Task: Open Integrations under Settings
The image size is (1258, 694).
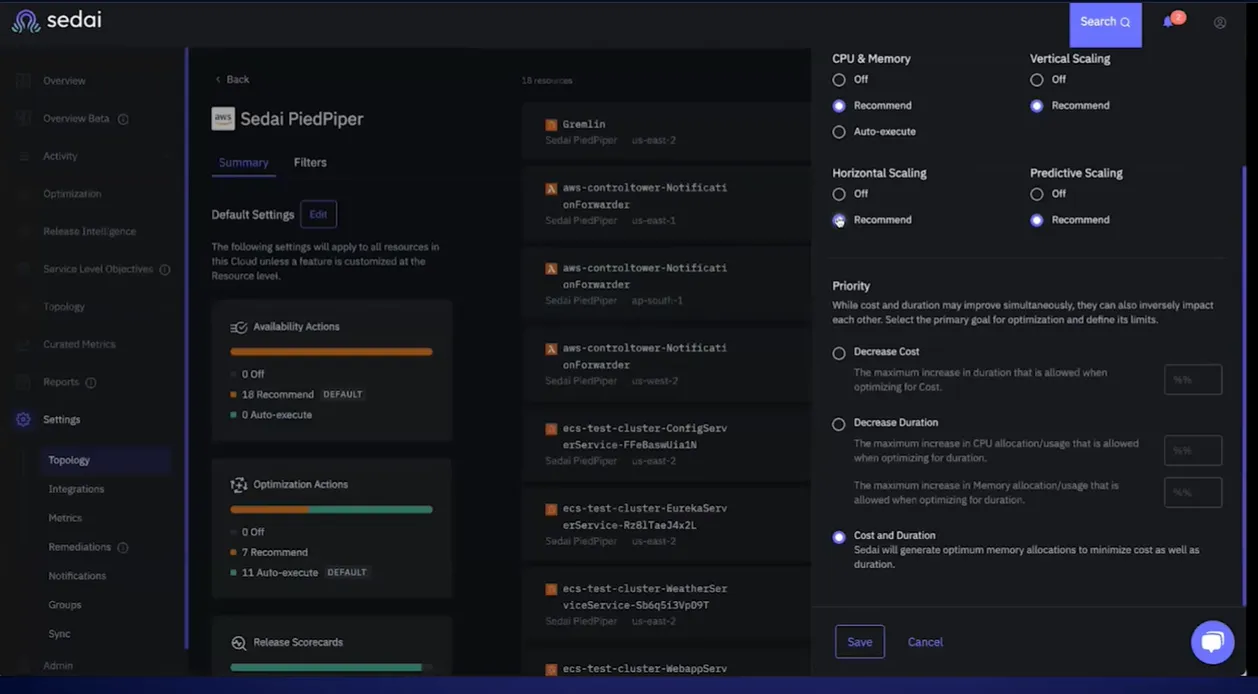Action: pos(76,490)
